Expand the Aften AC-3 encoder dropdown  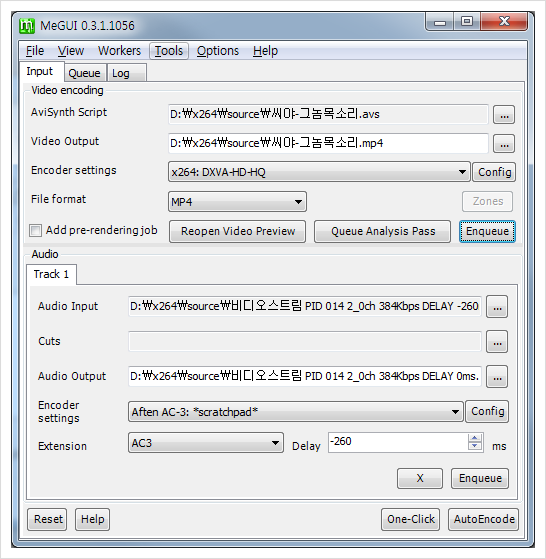click(x=296, y=412)
